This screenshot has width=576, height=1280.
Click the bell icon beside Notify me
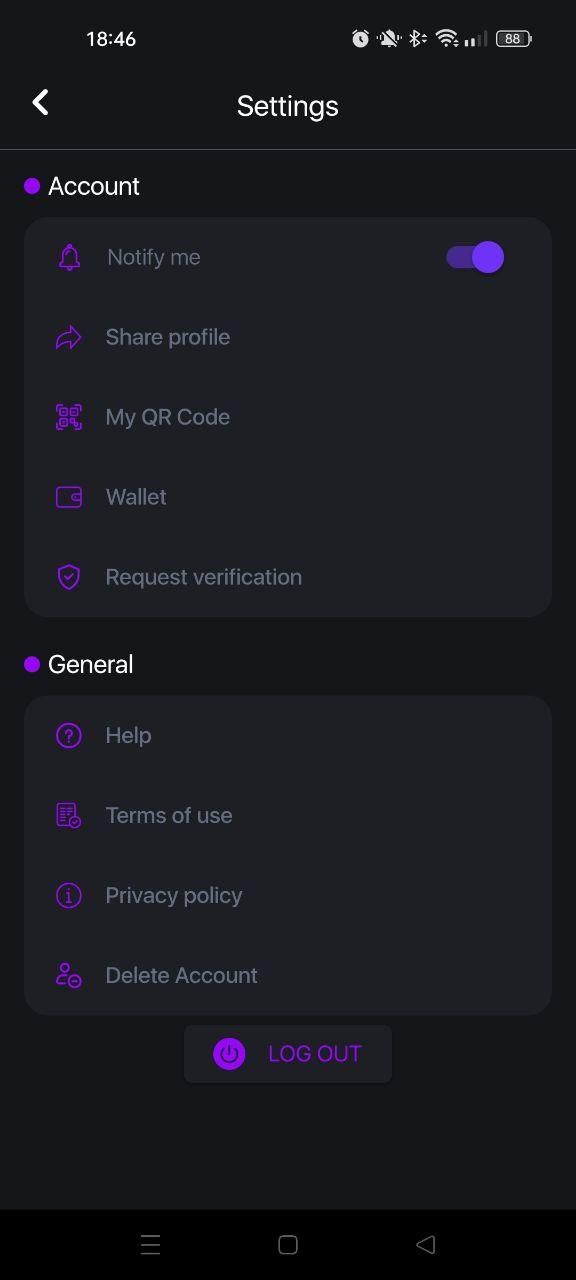tap(69, 257)
